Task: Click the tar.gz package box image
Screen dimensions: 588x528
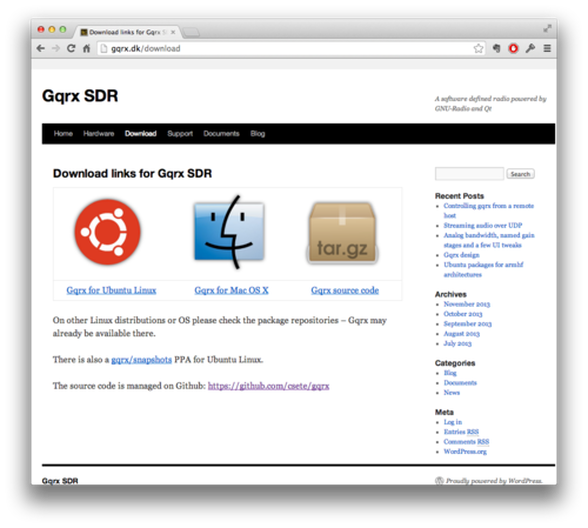Action: tap(342, 233)
